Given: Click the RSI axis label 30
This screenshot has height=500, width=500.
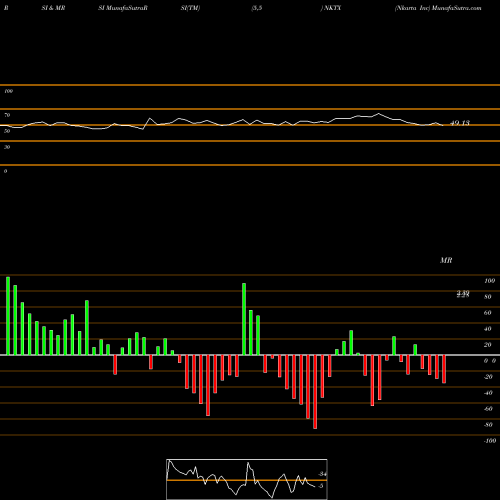Looking at the screenshot, I should click(7, 147).
